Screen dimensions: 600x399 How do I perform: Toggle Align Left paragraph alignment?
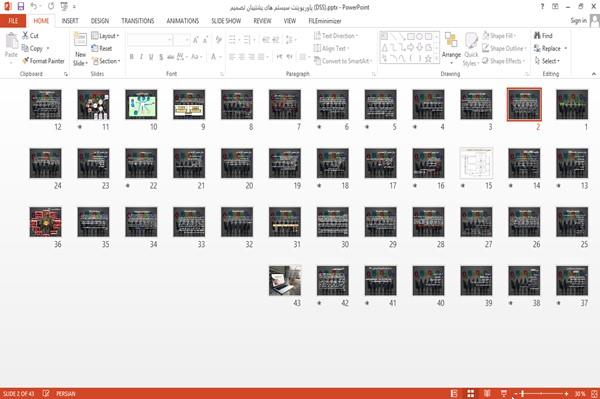coord(232,57)
